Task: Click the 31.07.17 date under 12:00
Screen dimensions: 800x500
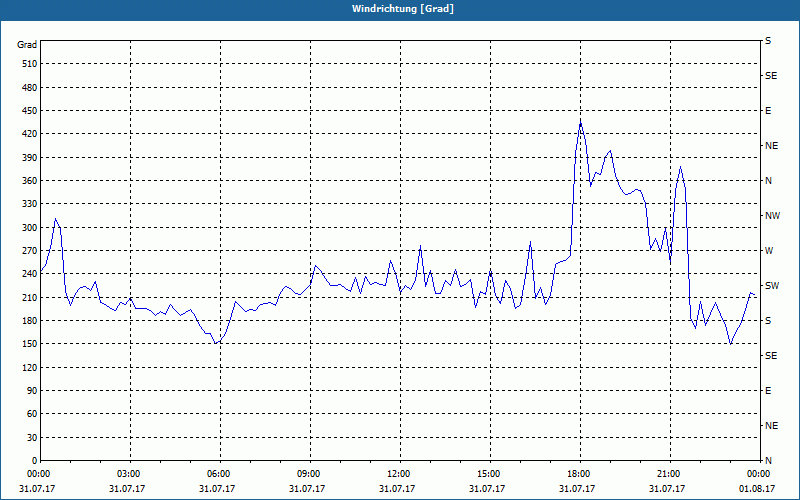Action: pos(397,488)
